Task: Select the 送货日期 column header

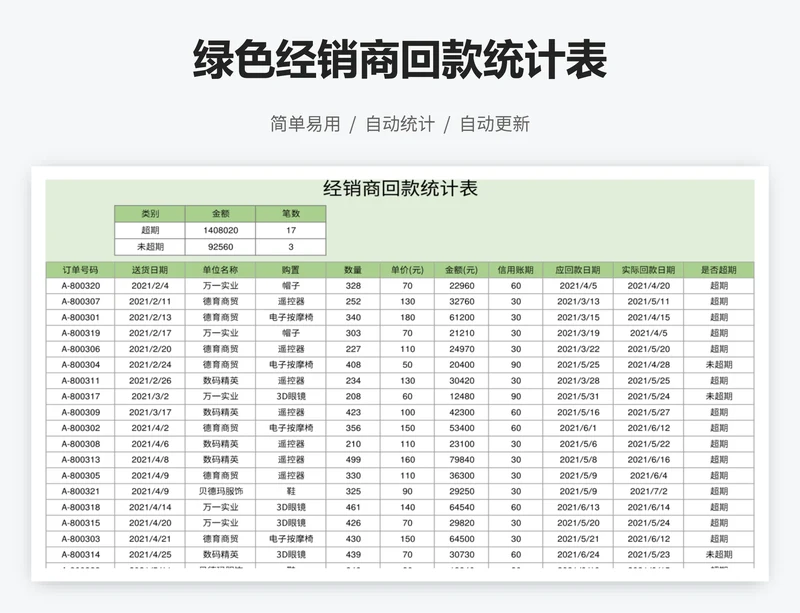Action: (150, 270)
